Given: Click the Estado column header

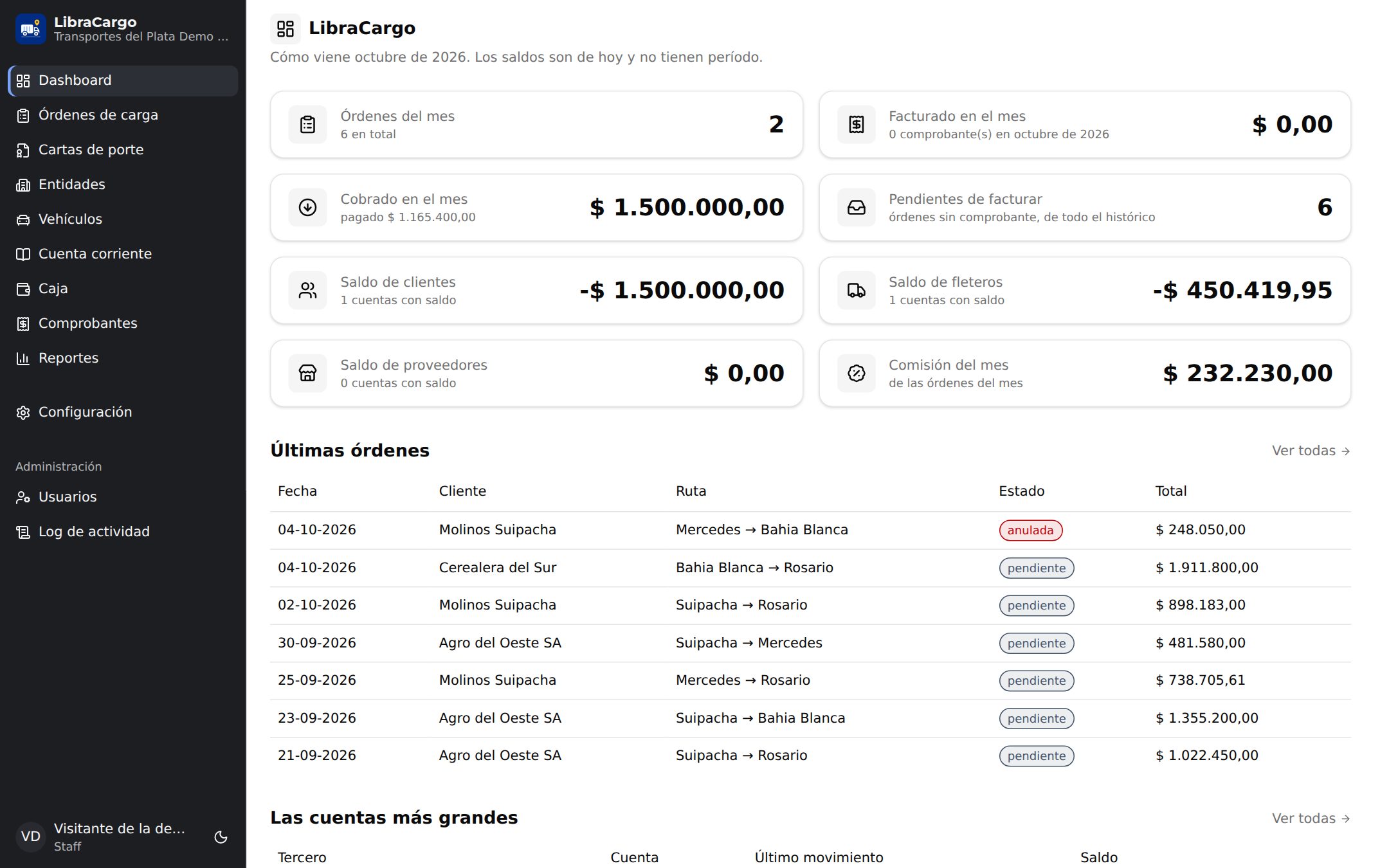Looking at the screenshot, I should pos(1021,491).
